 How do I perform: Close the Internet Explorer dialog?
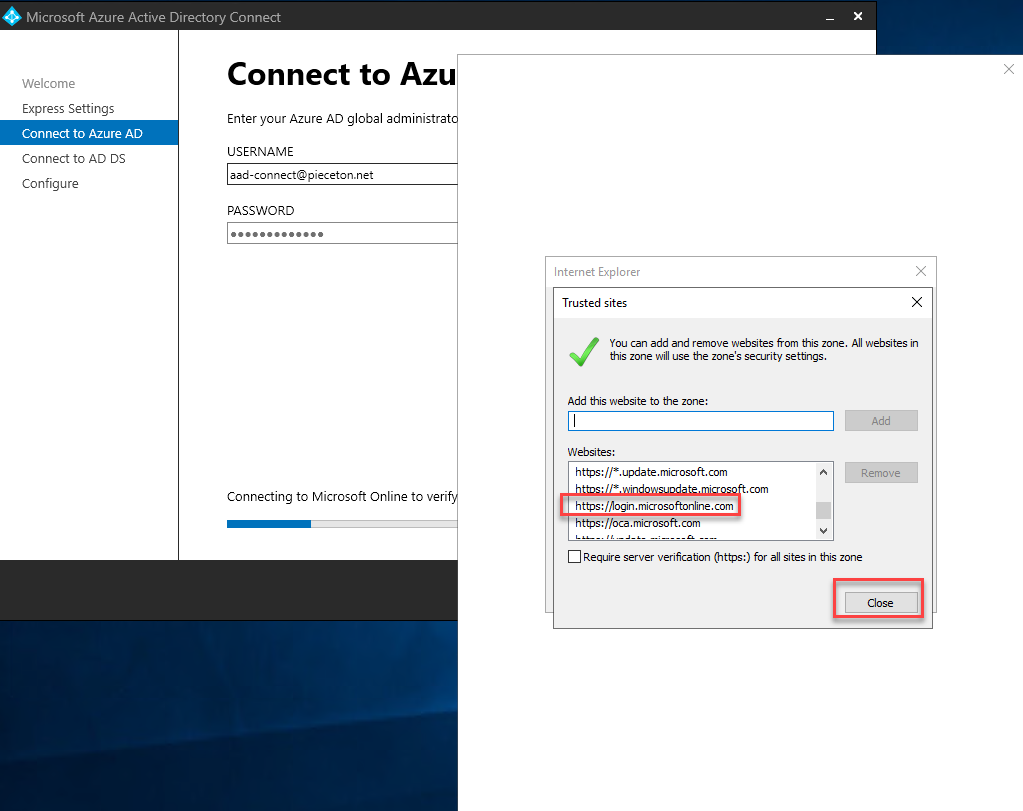[921, 271]
